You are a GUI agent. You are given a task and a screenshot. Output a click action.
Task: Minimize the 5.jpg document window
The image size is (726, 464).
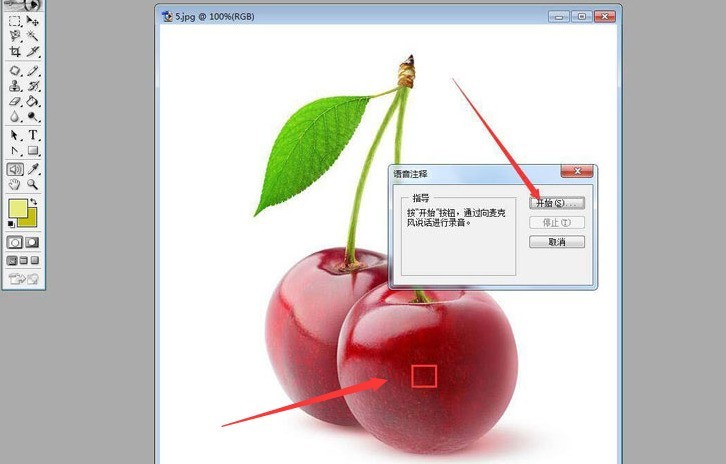[x=559, y=17]
